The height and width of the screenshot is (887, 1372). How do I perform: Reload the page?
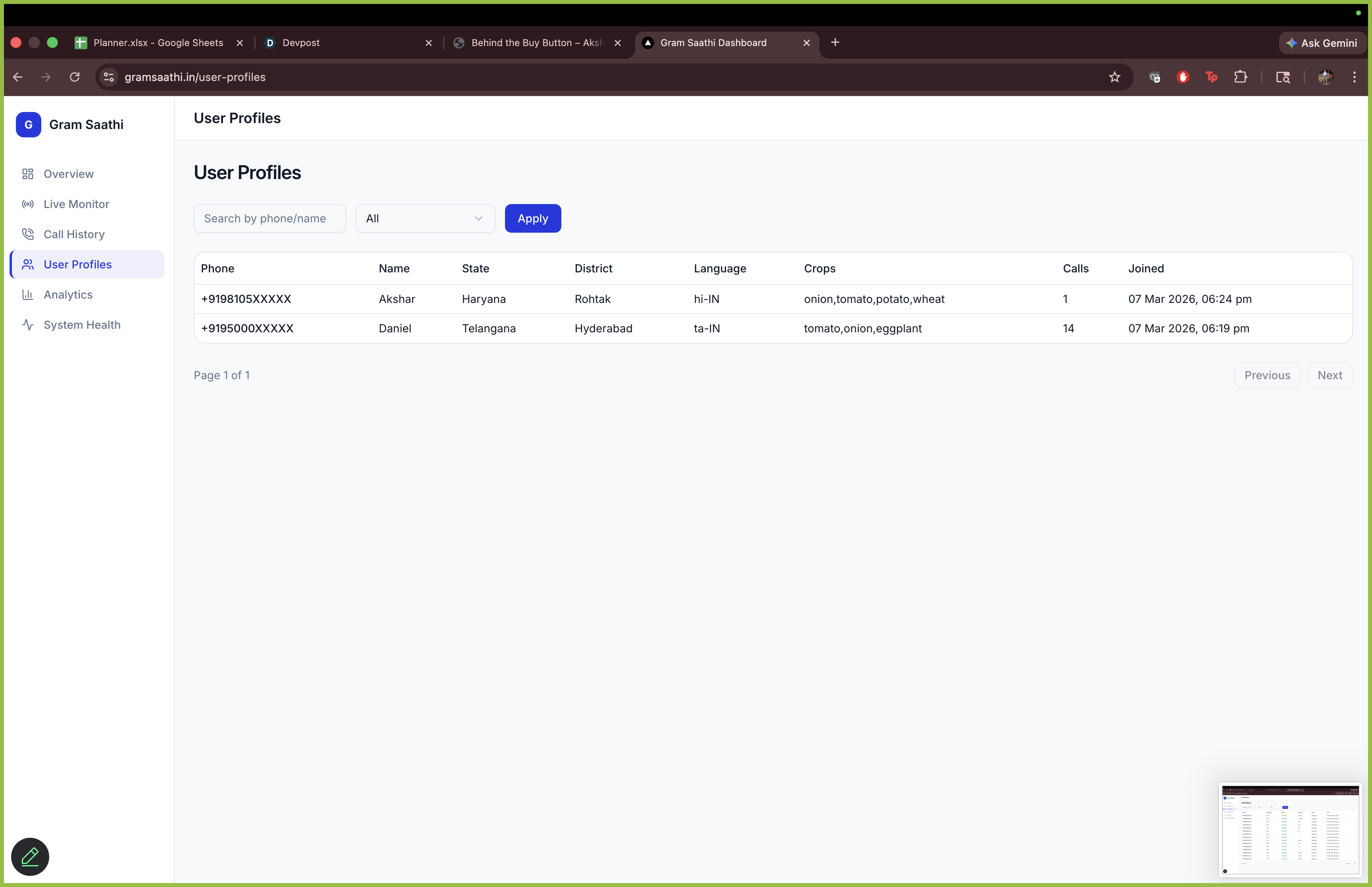75,77
